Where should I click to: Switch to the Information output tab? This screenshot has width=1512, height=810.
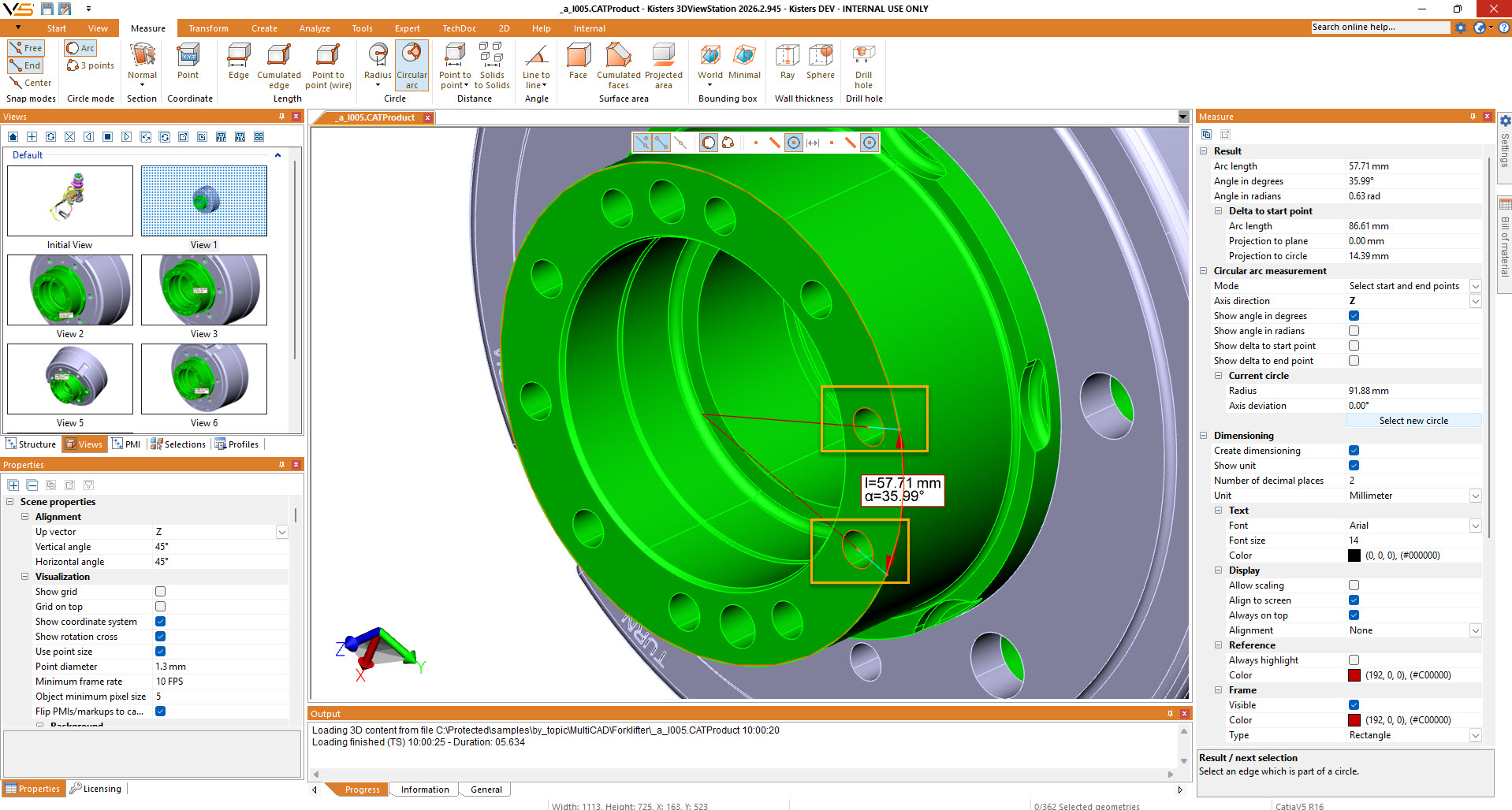coord(425,790)
